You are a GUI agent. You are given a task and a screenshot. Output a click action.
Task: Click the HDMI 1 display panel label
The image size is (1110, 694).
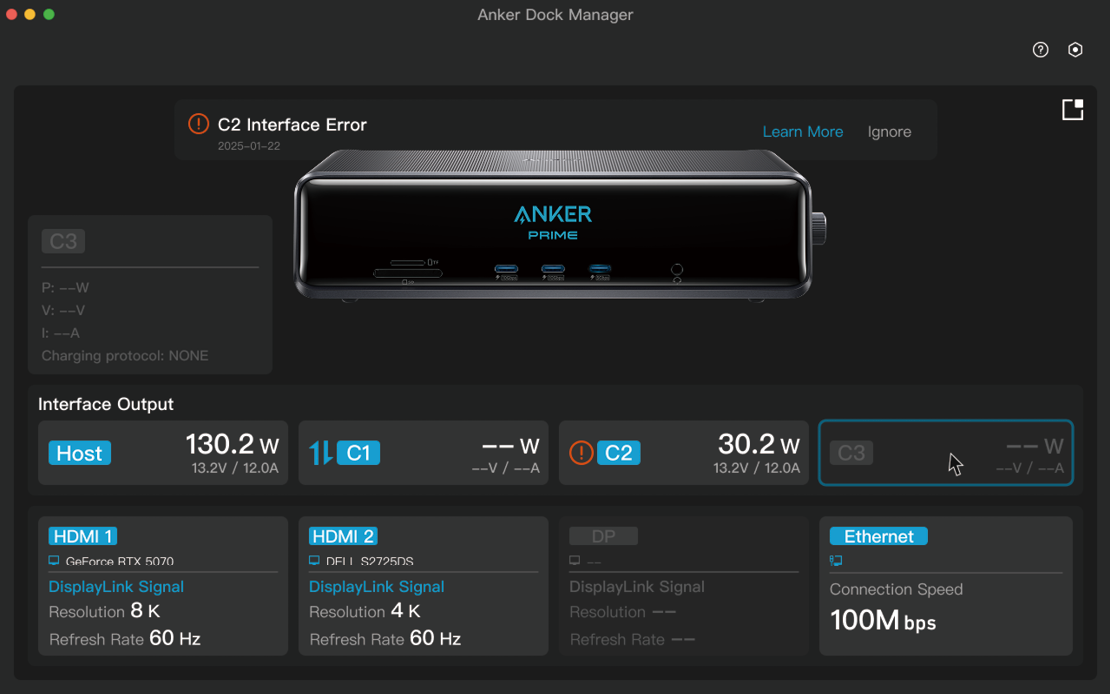tap(83, 536)
